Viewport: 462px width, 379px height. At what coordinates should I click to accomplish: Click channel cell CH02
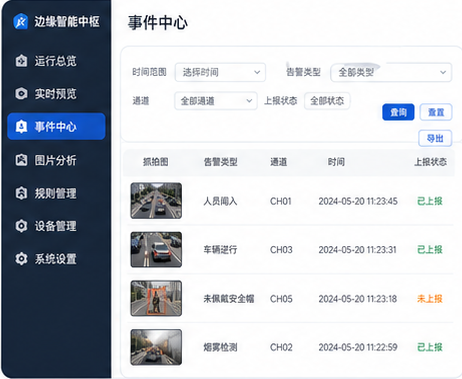[281, 347]
